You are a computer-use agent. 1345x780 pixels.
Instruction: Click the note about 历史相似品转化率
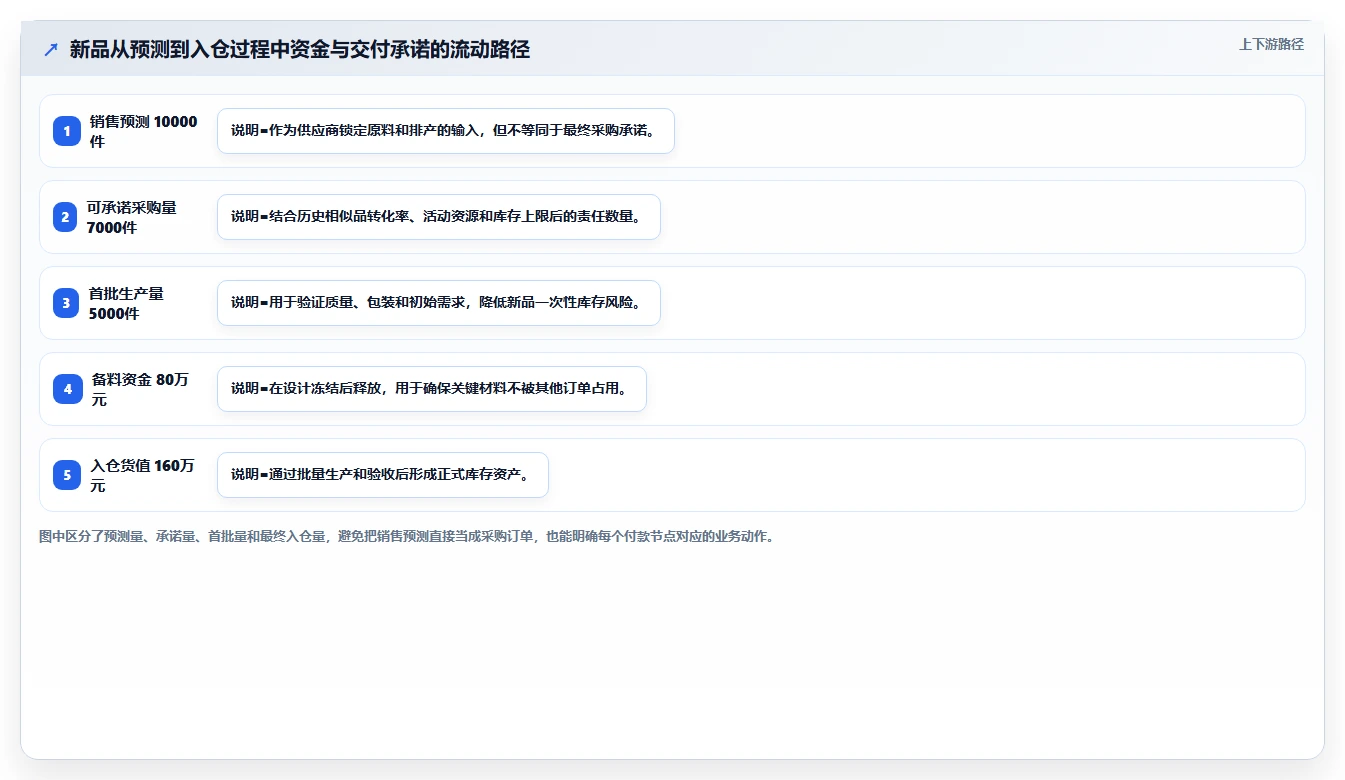pyautogui.click(x=439, y=217)
